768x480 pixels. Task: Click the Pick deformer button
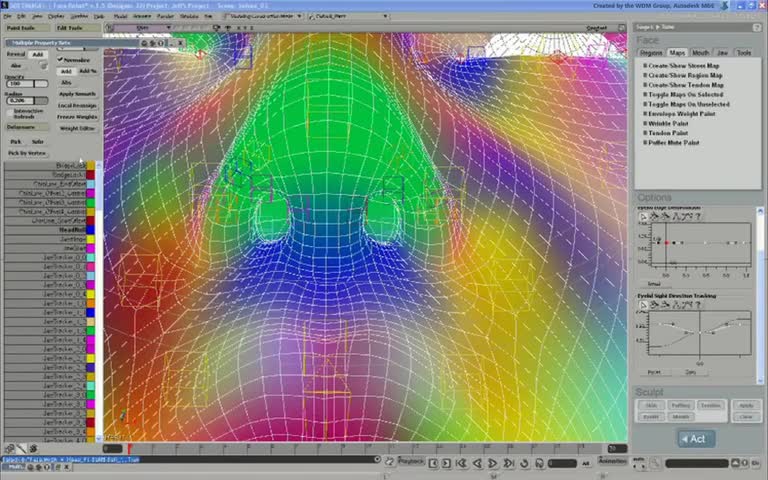pyautogui.click(x=16, y=142)
